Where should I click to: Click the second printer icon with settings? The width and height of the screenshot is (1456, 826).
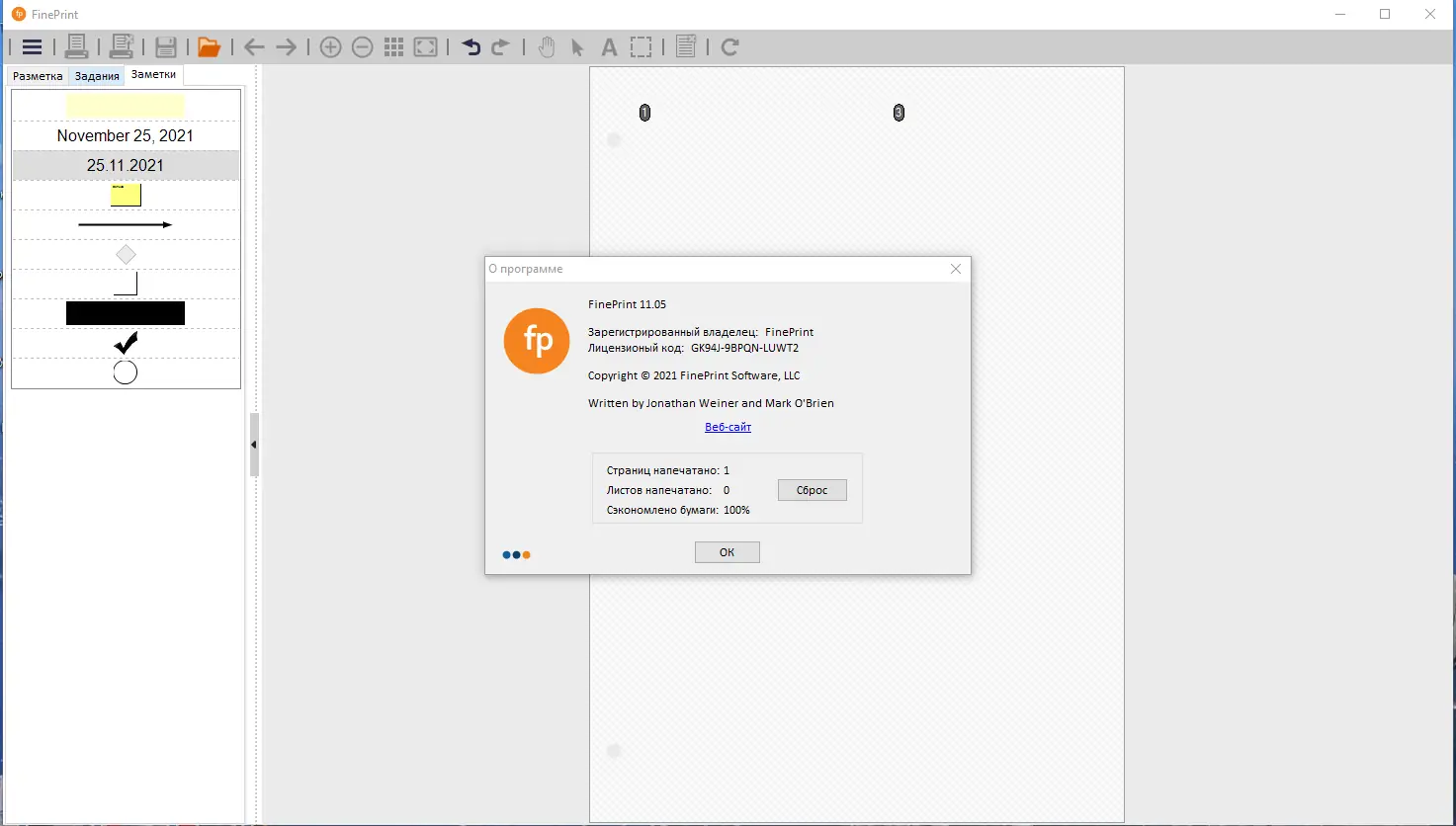tap(122, 46)
